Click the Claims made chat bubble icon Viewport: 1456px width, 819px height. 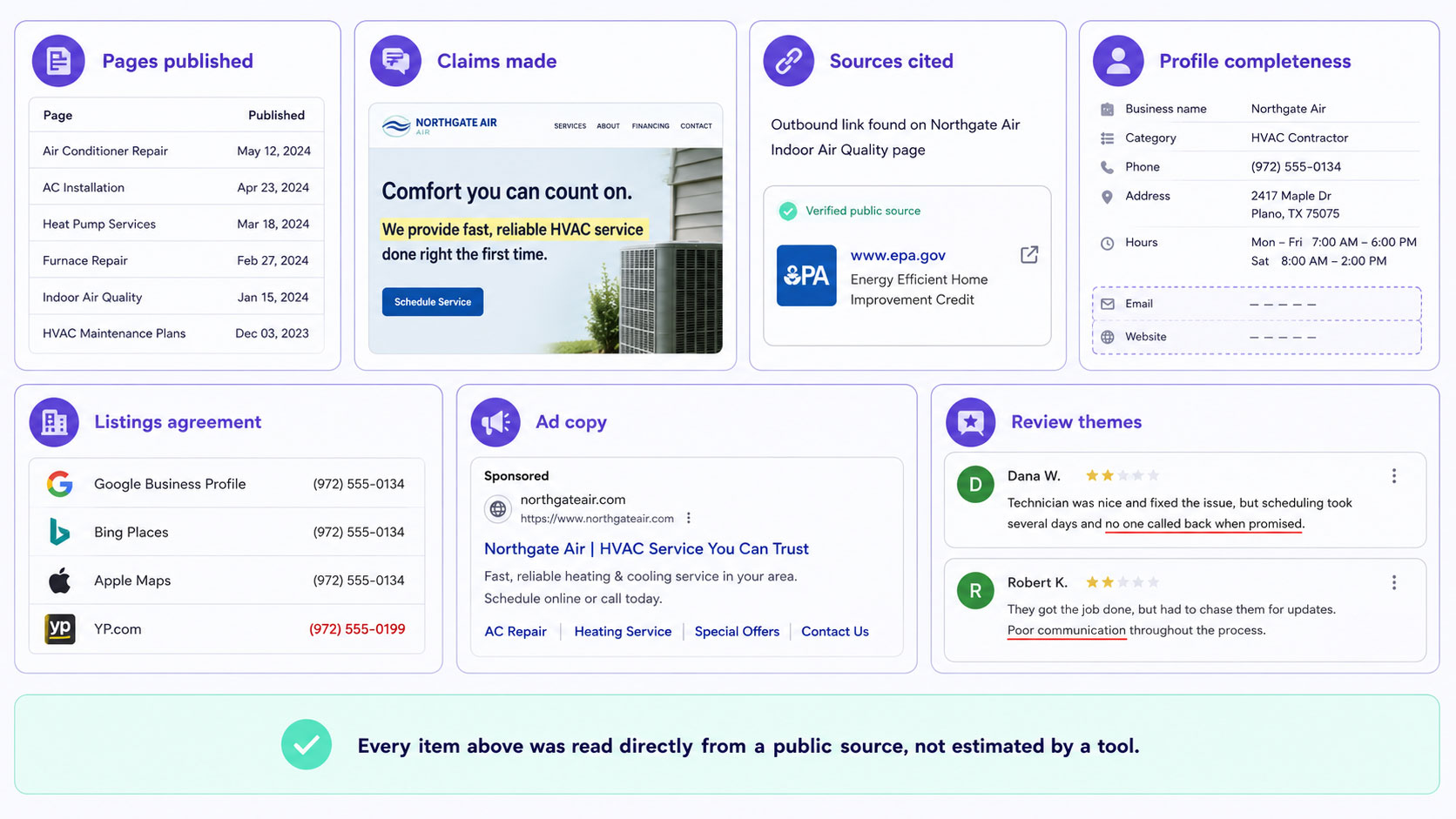[x=395, y=61]
